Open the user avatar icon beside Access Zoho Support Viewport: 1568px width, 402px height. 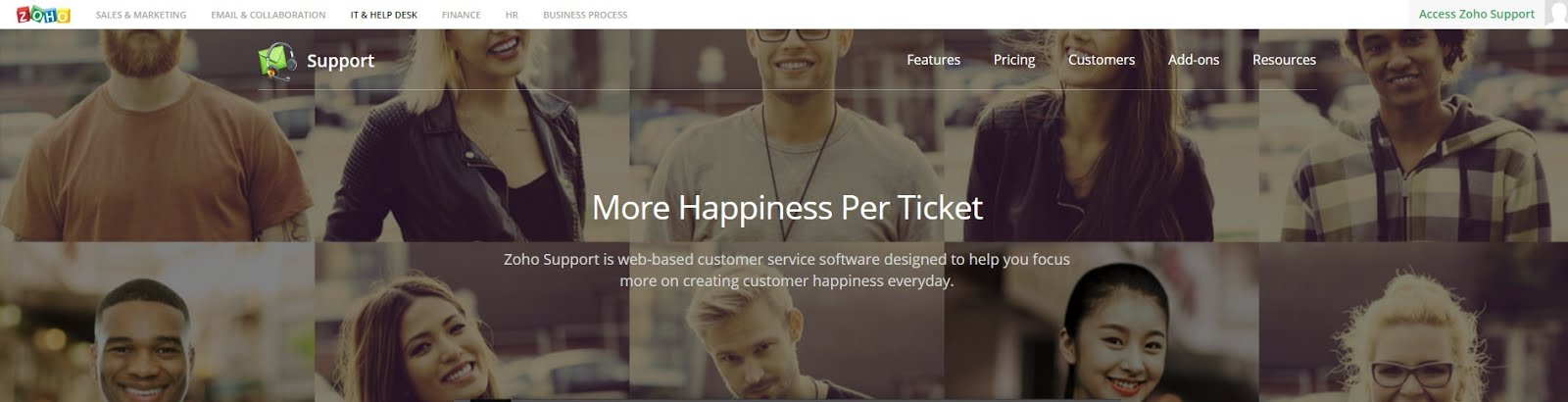(x=1556, y=14)
